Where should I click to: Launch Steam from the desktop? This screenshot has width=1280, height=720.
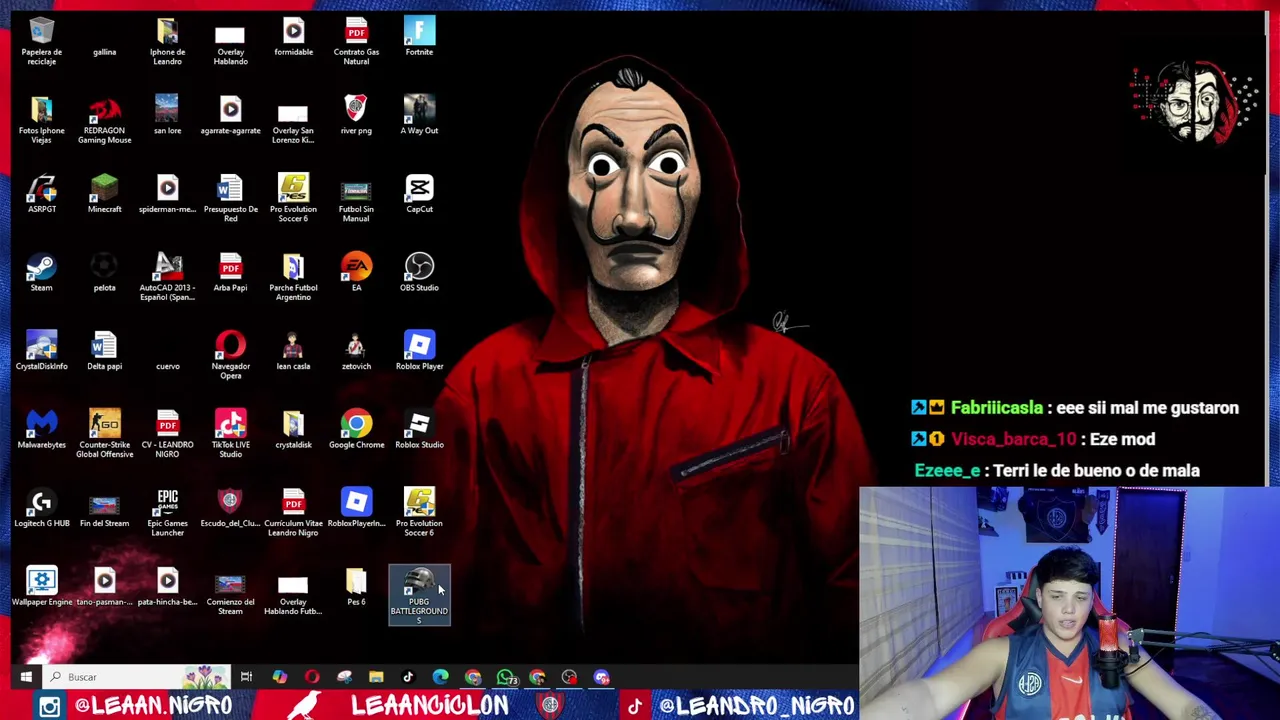click(41, 273)
